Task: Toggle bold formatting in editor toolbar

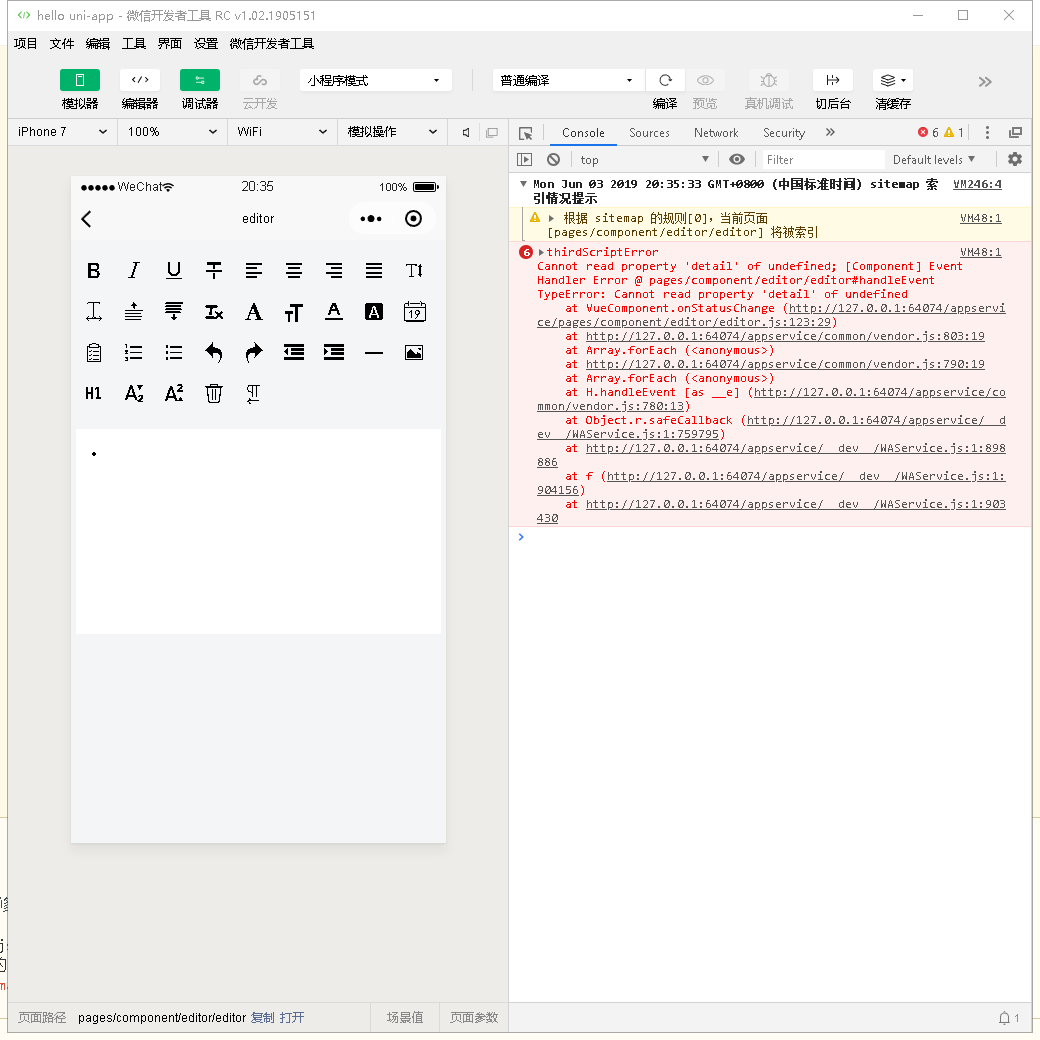Action: point(94,271)
